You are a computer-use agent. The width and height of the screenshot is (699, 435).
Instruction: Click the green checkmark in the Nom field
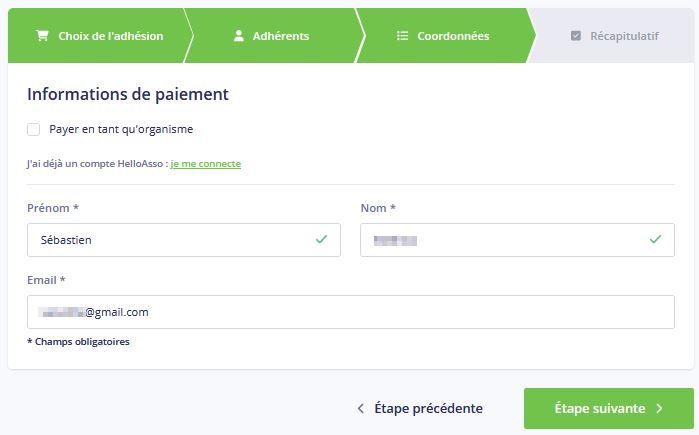coord(655,239)
